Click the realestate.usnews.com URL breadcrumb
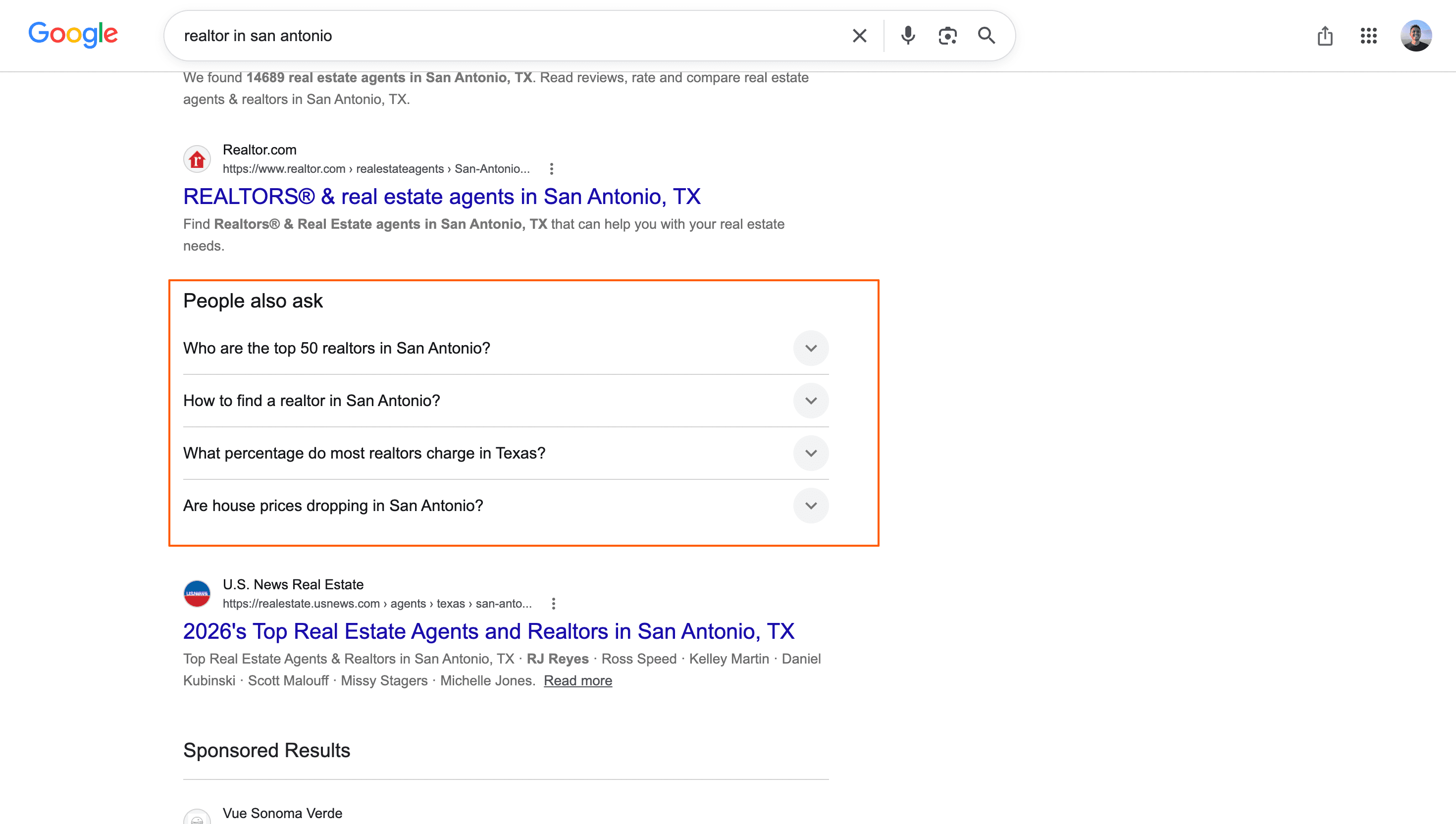1456x824 pixels. (x=377, y=603)
